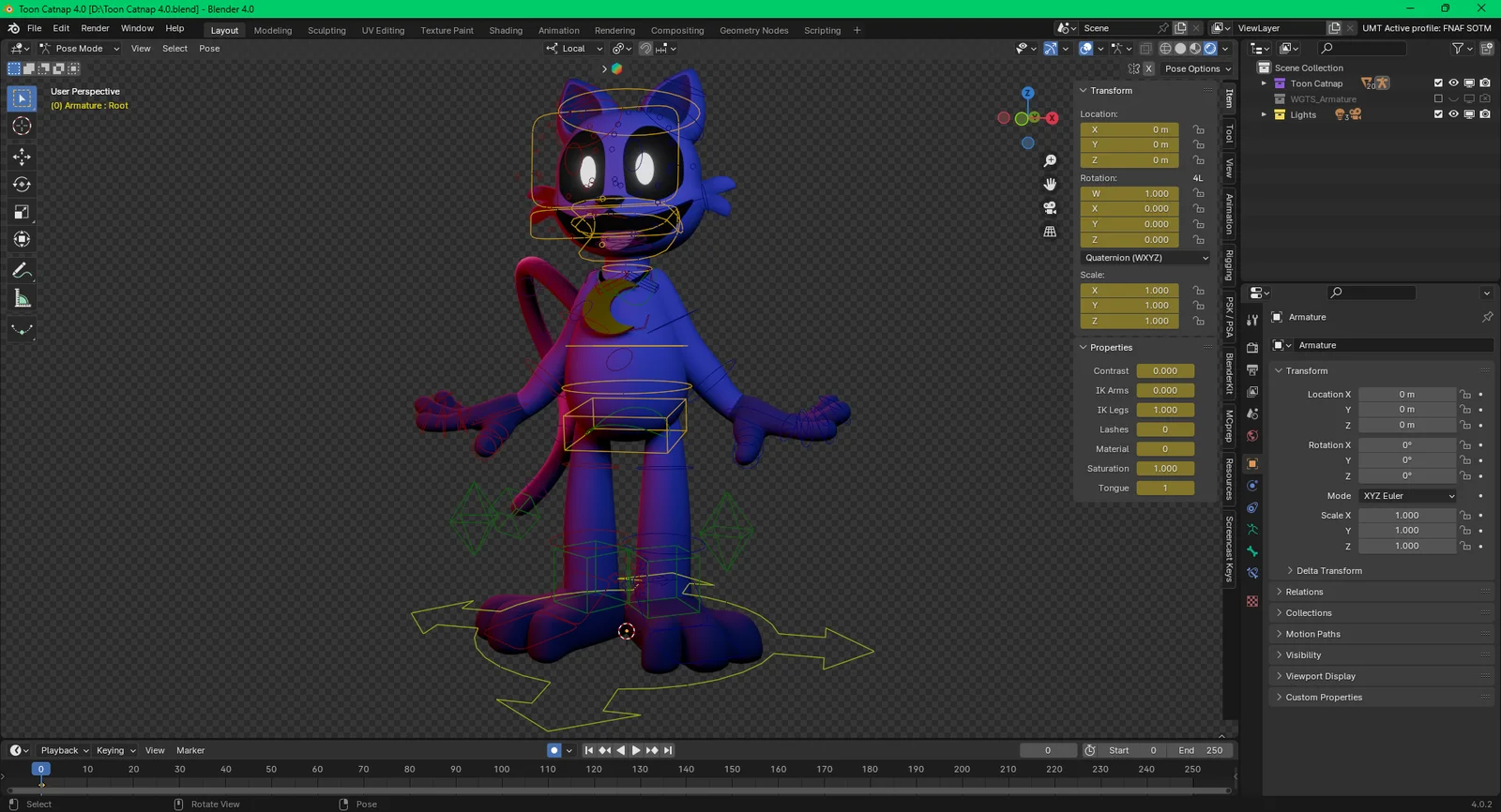Open Local transform orientation dropdown

click(574, 49)
